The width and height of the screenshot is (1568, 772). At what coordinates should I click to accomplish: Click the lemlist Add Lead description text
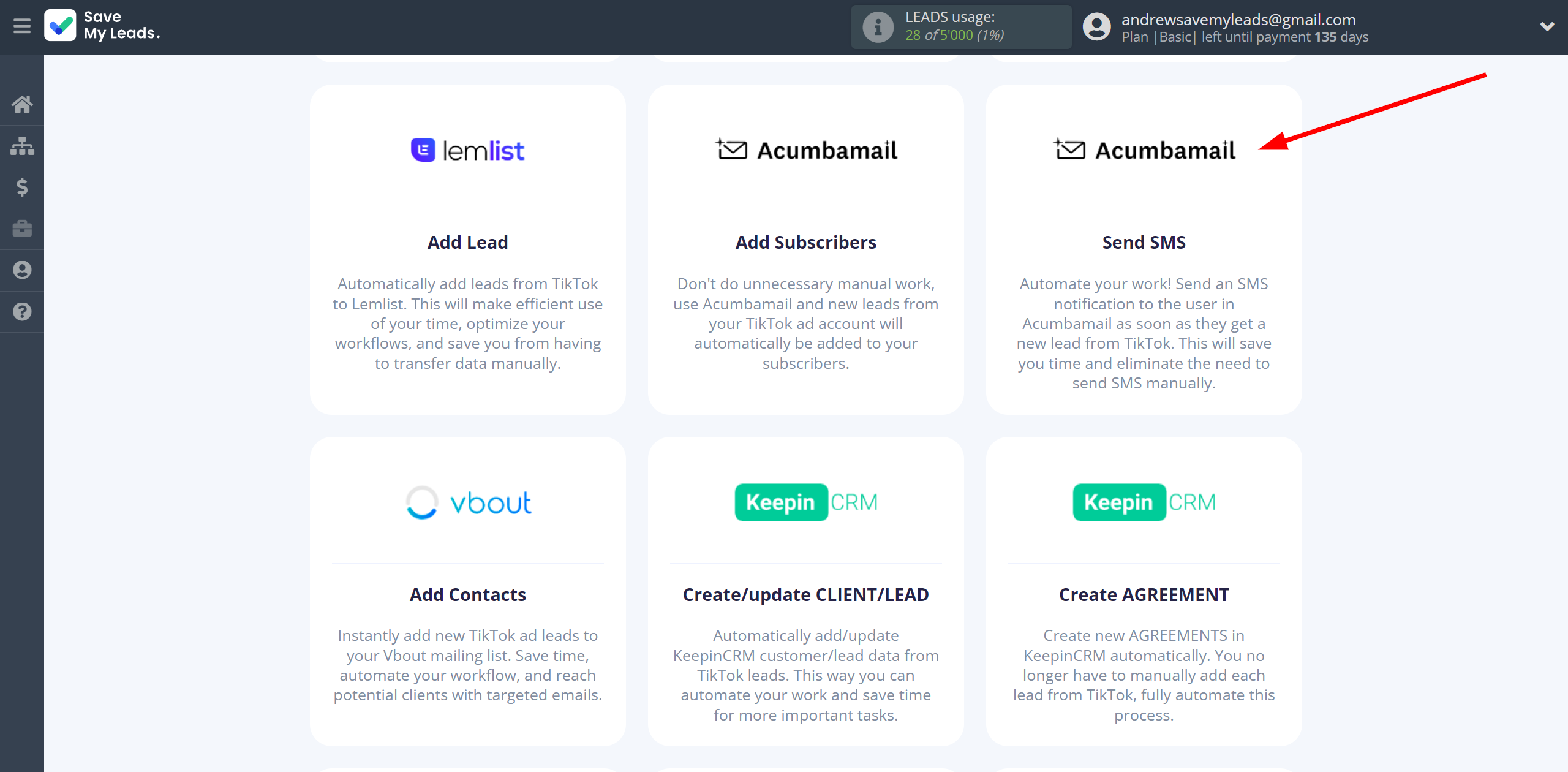pos(467,324)
